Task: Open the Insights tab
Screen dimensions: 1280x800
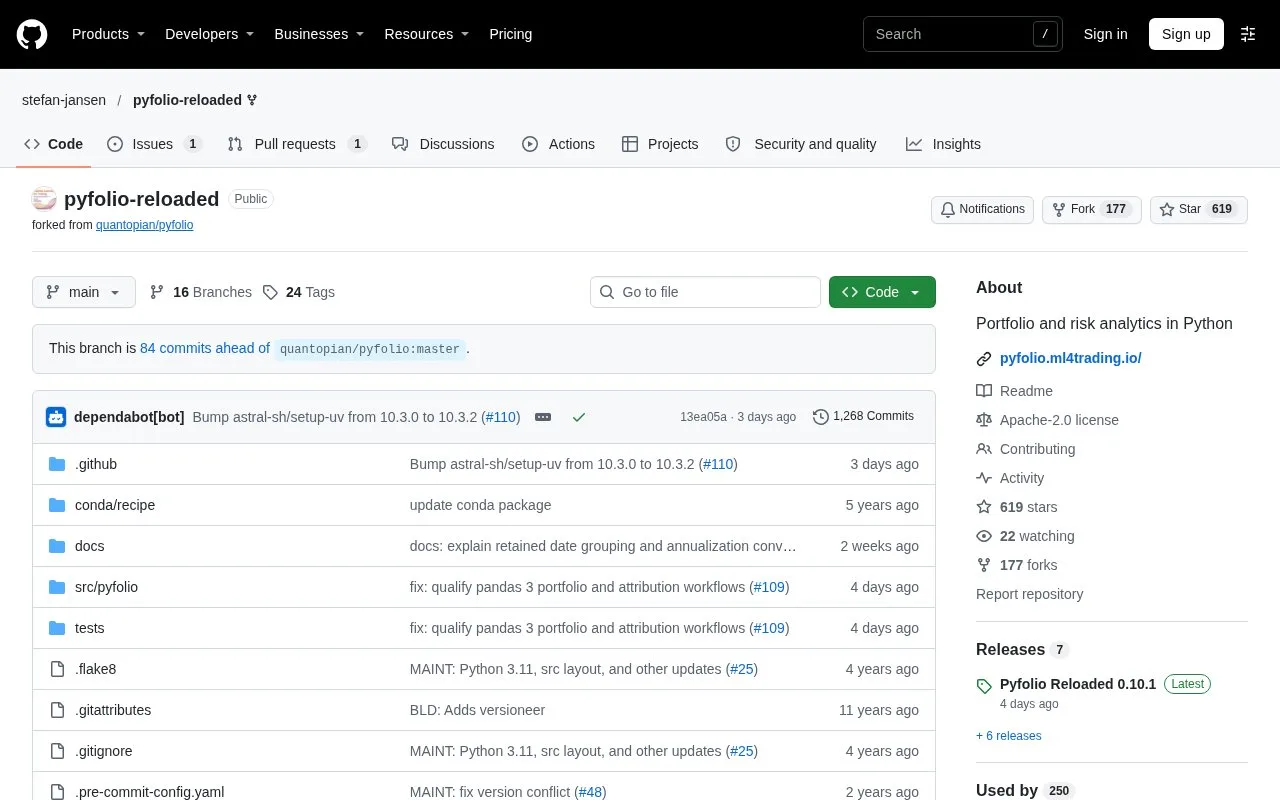Action: [x=943, y=144]
